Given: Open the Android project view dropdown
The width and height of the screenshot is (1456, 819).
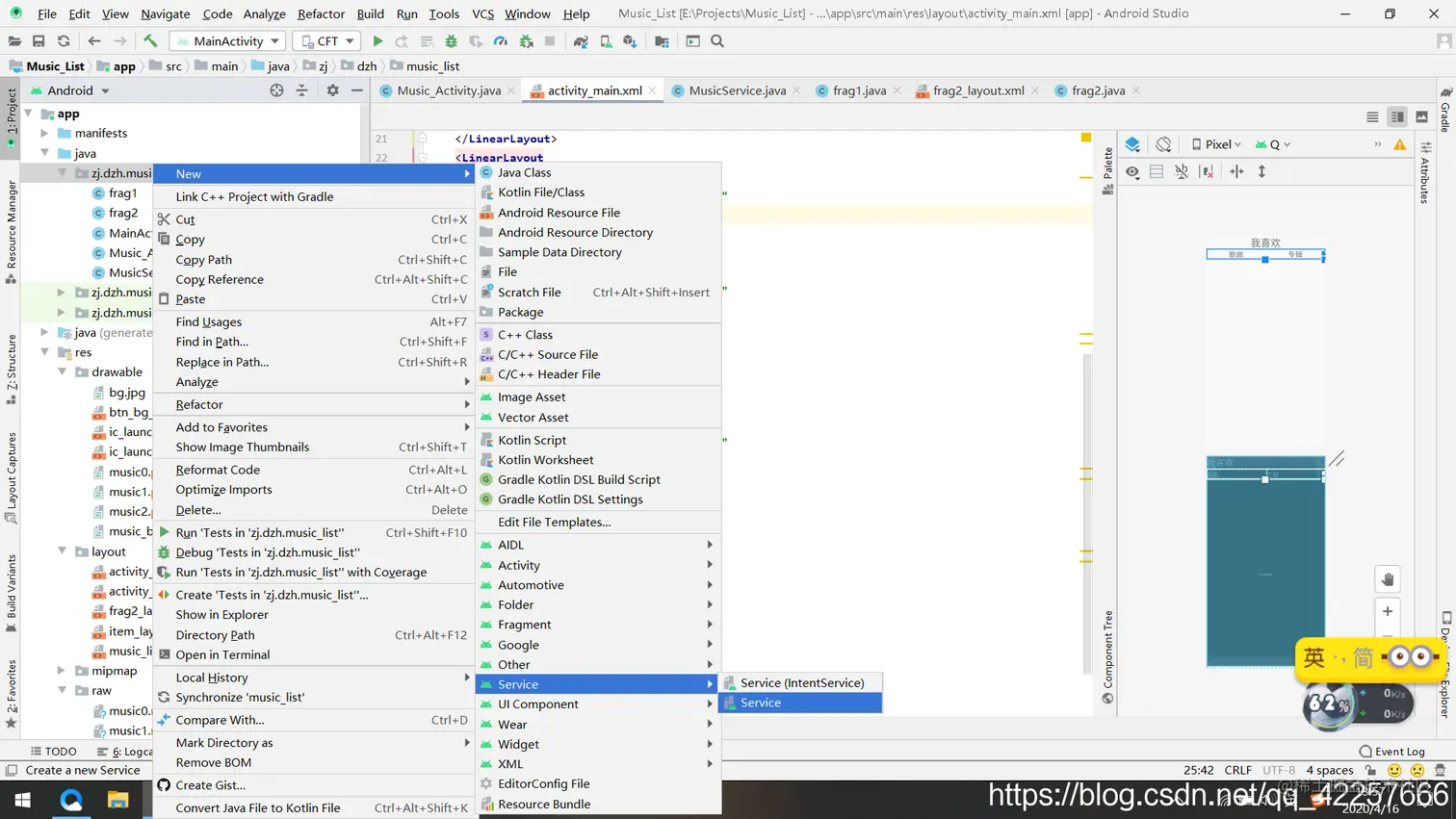Looking at the screenshot, I should 69,90.
